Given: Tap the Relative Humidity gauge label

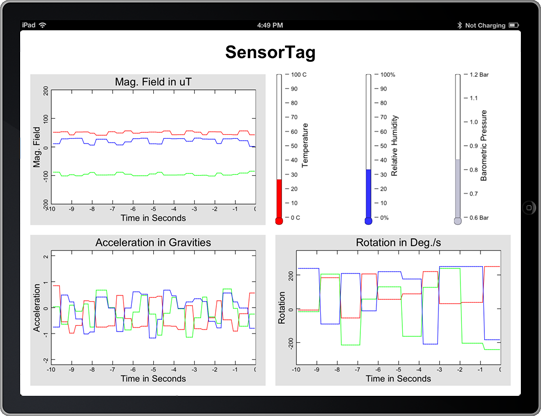Looking at the screenshot, I should [x=394, y=146].
